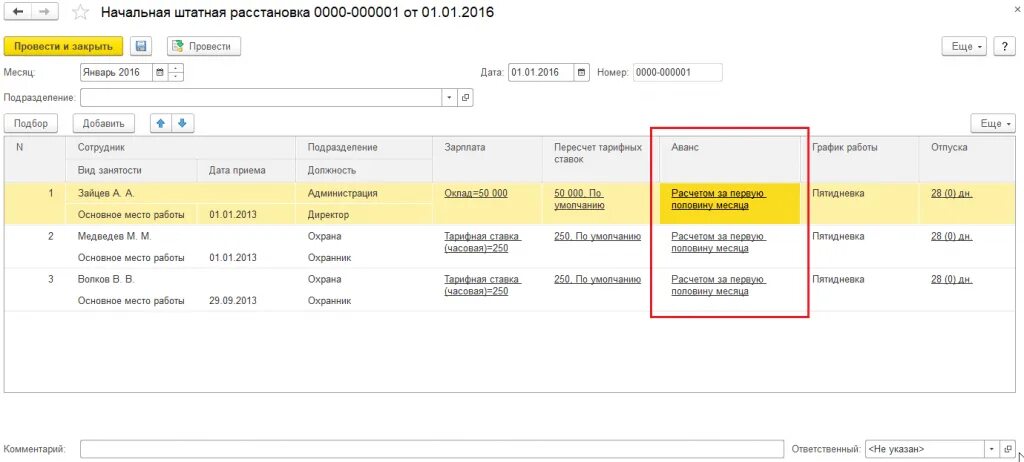1024x462 pixels.
Task: Click Провести и закрыть button
Action: tap(63, 46)
